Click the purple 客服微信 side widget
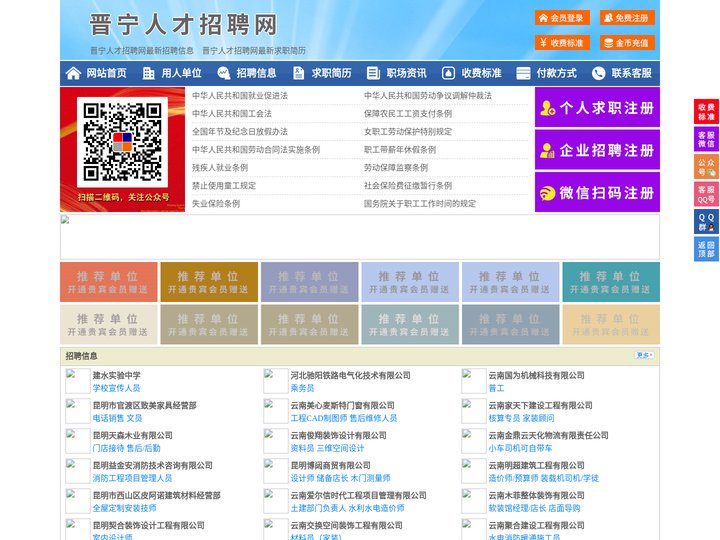720x540 pixels. point(706,139)
